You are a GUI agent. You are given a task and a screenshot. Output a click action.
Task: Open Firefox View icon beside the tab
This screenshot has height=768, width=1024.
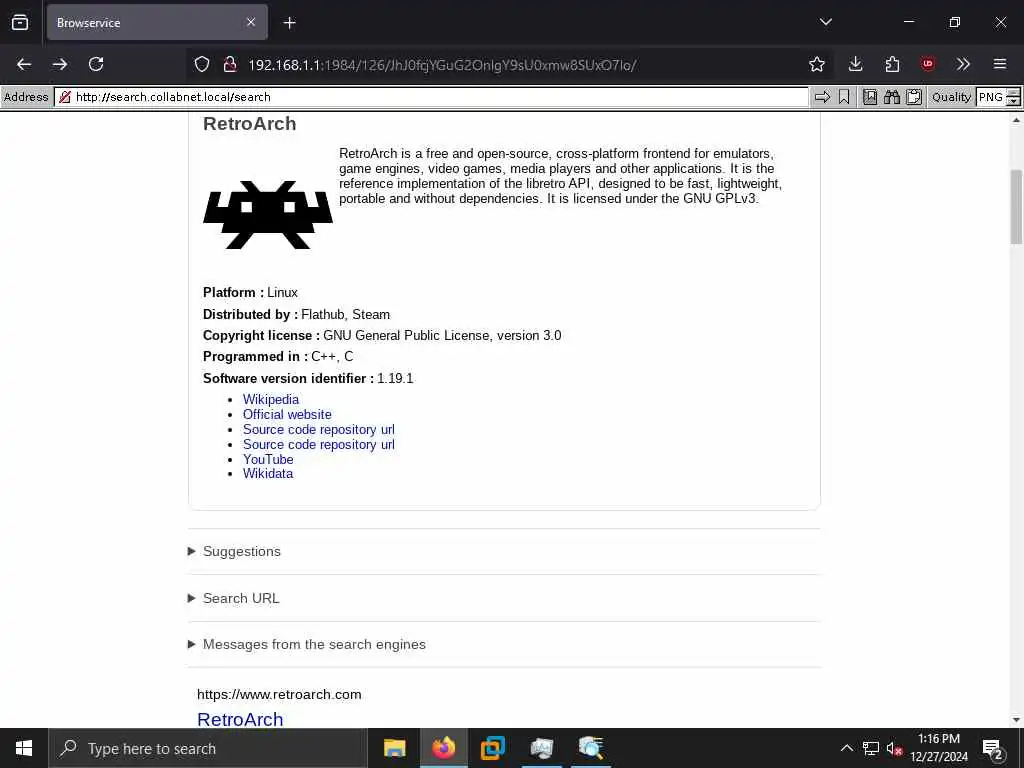pyautogui.click(x=20, y=22)
